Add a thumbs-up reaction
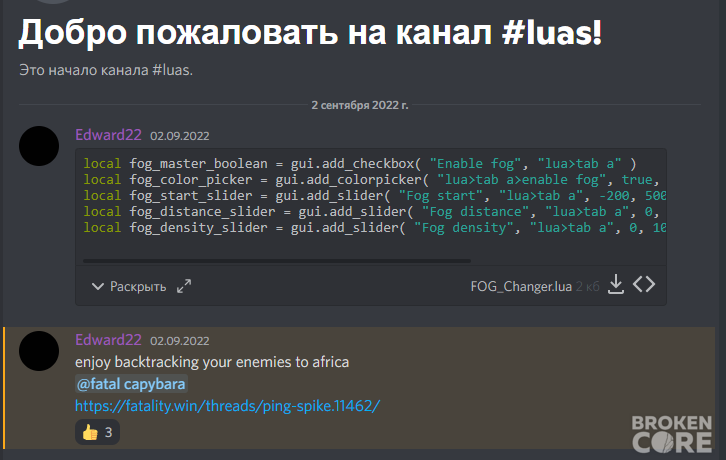726x460 pixels. click(97, 432)
